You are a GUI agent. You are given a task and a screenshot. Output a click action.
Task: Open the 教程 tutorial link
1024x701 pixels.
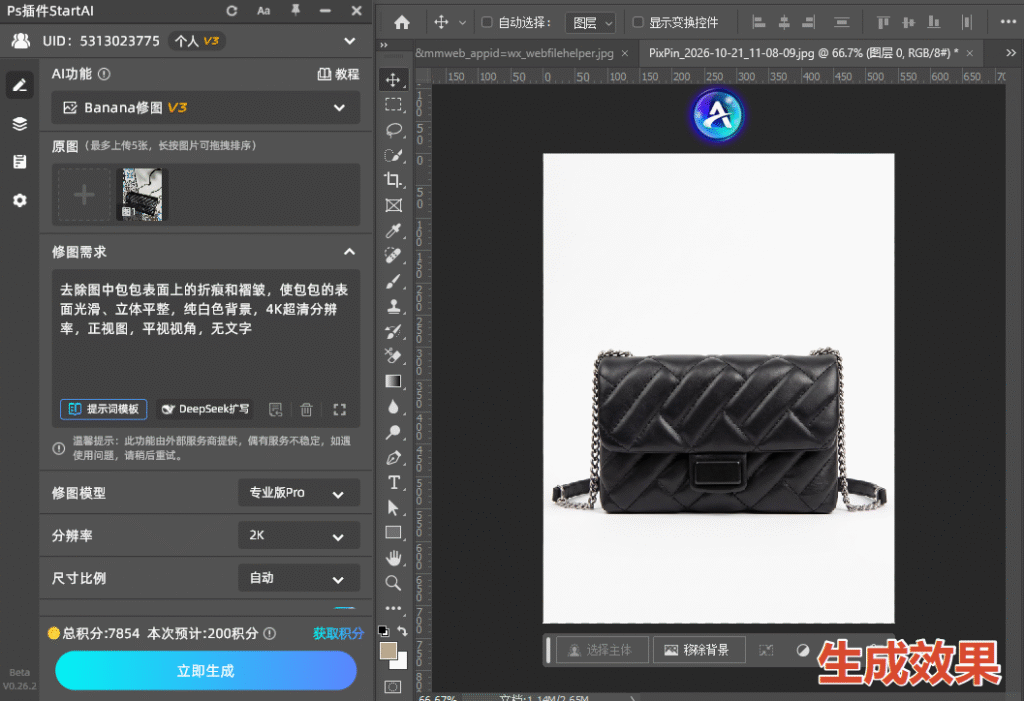338,74
